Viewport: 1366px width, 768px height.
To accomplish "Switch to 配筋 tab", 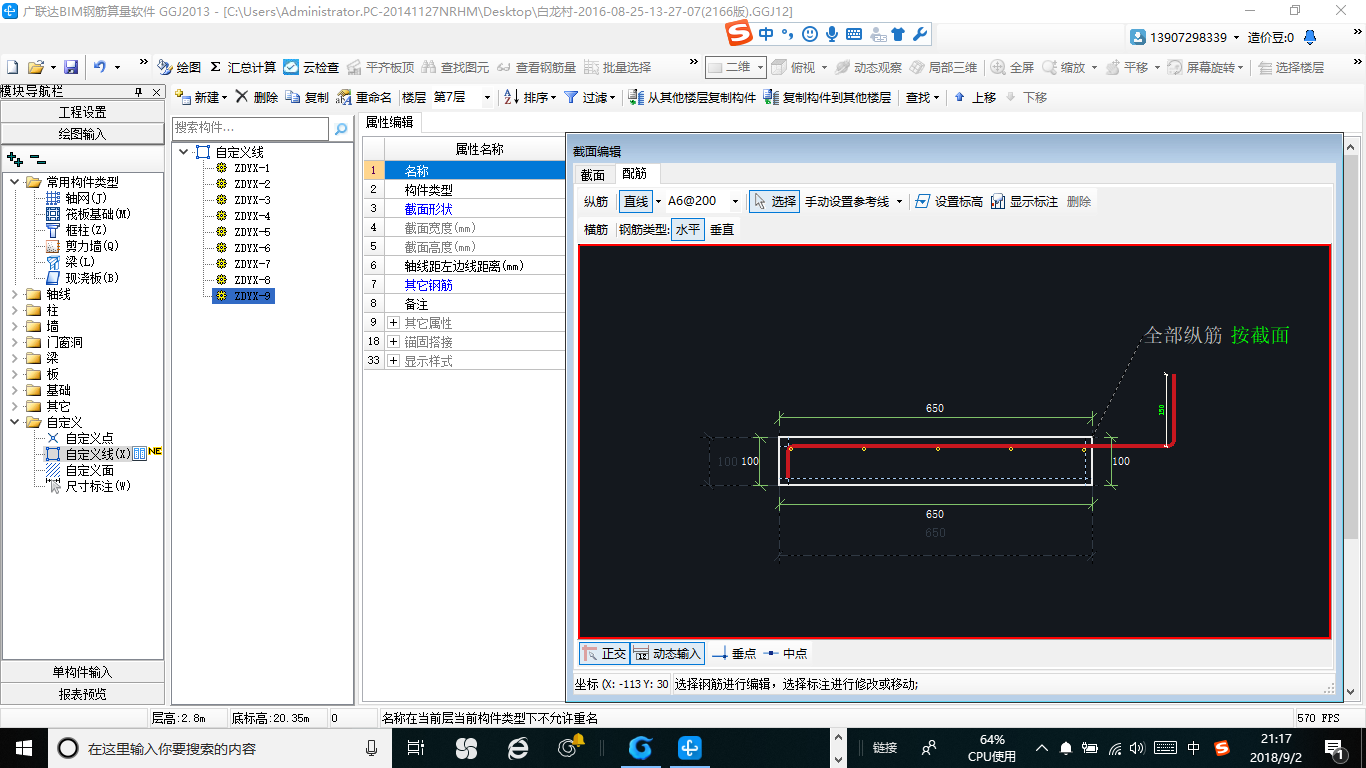I will coord(634,174).
